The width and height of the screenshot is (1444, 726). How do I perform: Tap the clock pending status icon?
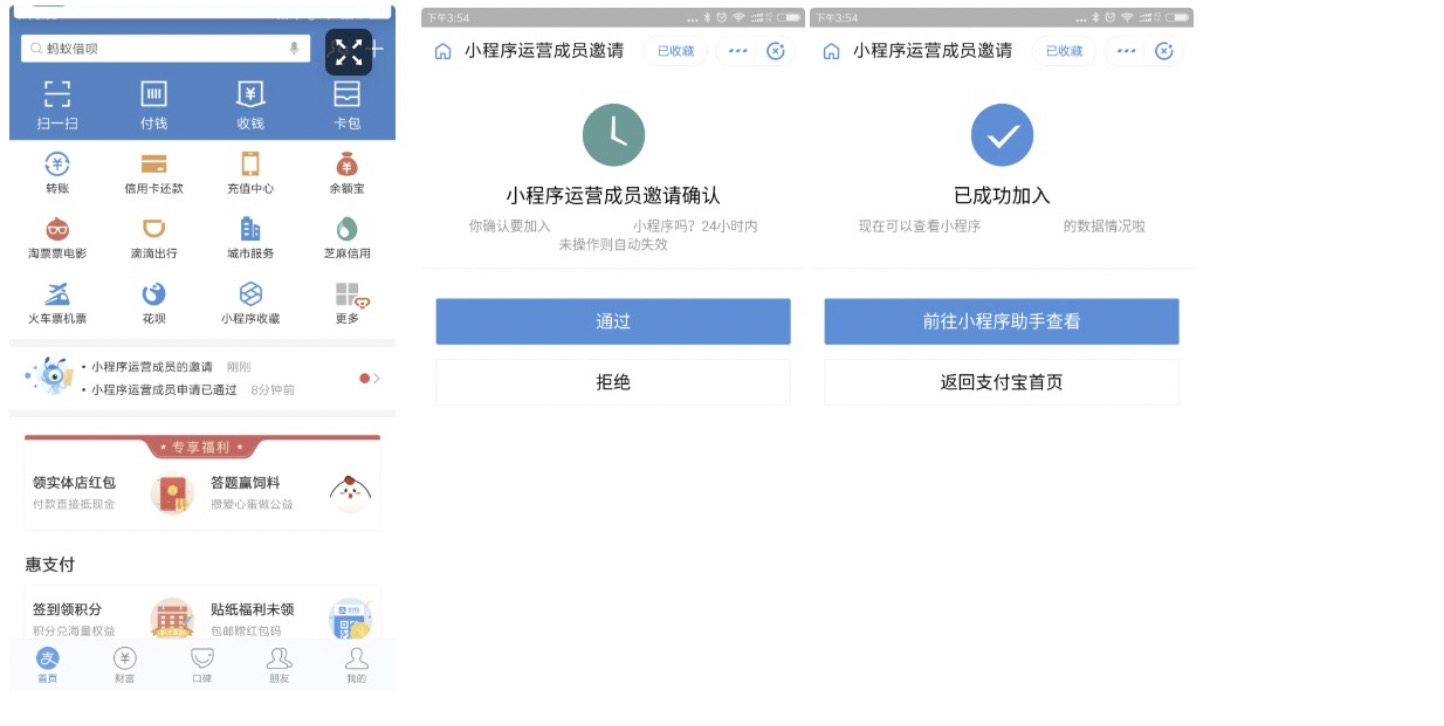coord(613,135)
